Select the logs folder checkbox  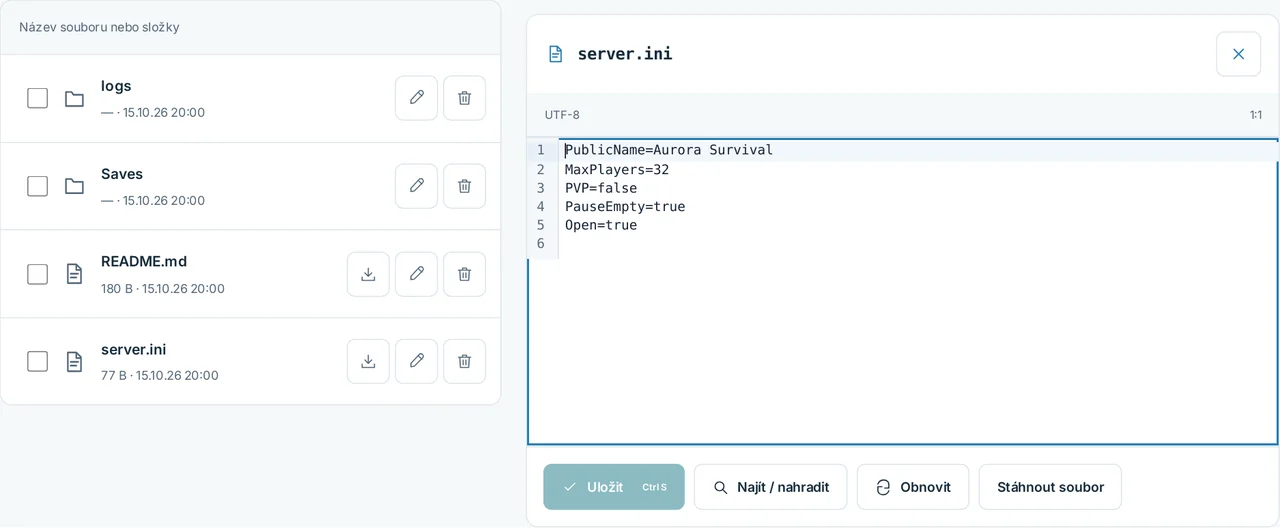tap(37, 98)
